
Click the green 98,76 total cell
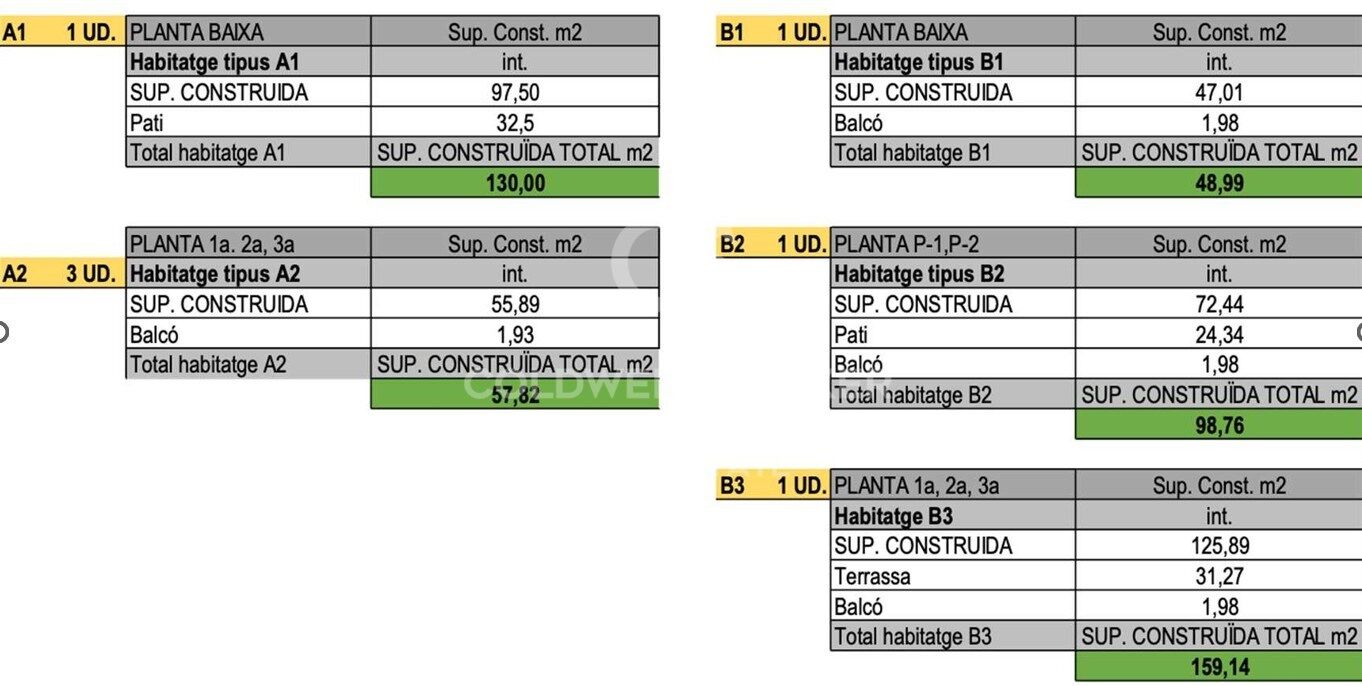point(1219,425)
